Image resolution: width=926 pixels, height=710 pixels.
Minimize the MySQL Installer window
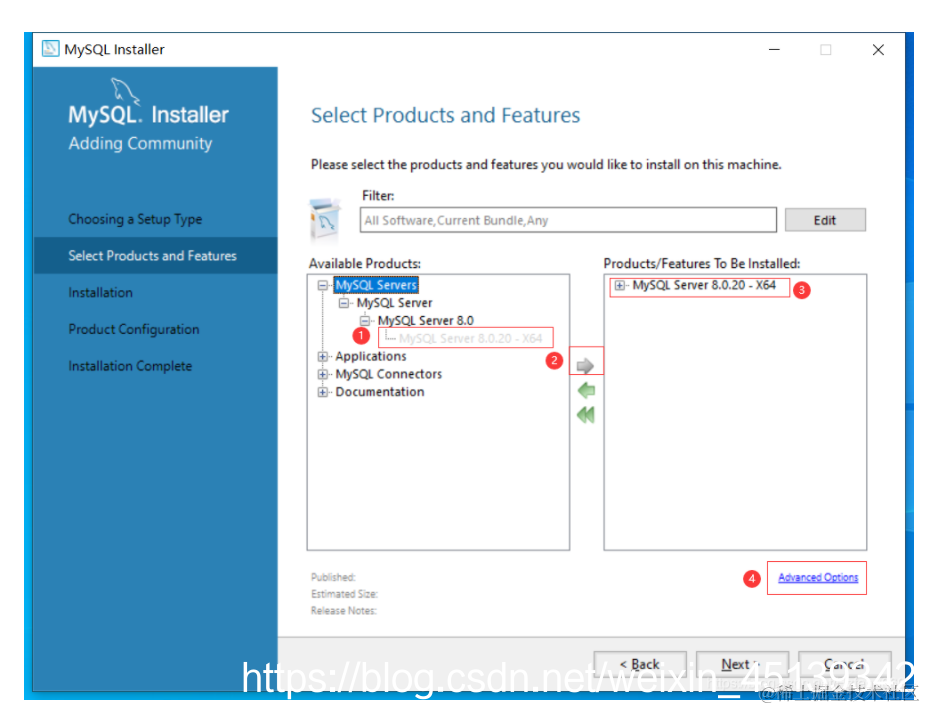774,50
